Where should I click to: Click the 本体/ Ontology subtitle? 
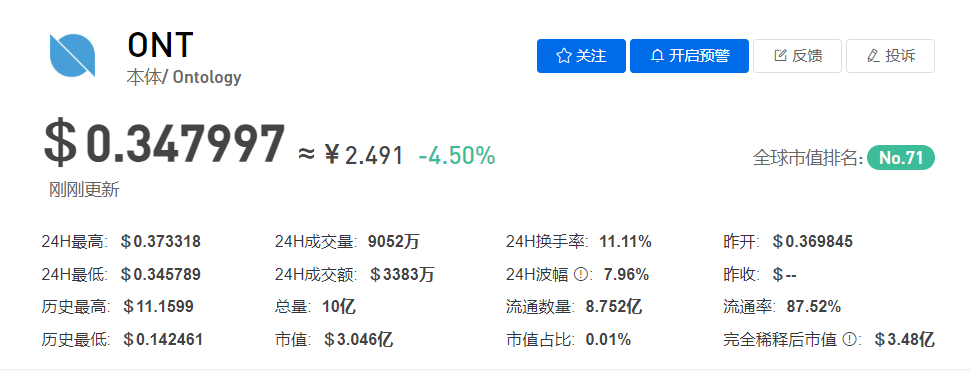184,77
